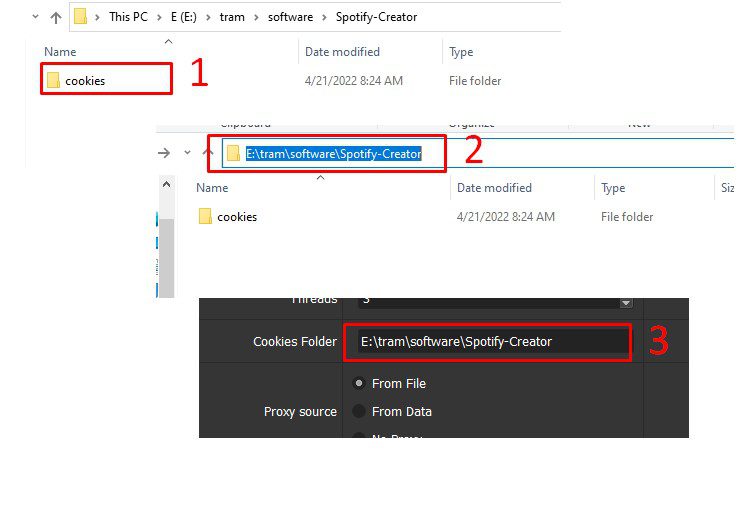741x513 pixels.
Task: Select 'E (E:)' breadcrumb segment
Action: [183, 17]
